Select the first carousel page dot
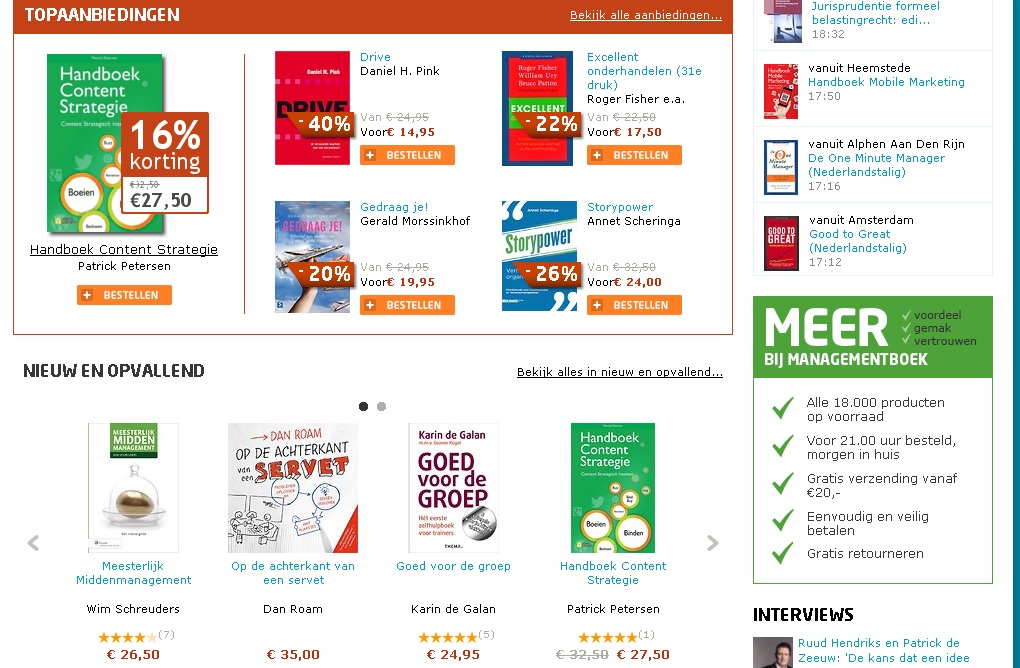1020x668 pixels. (363, 406)
